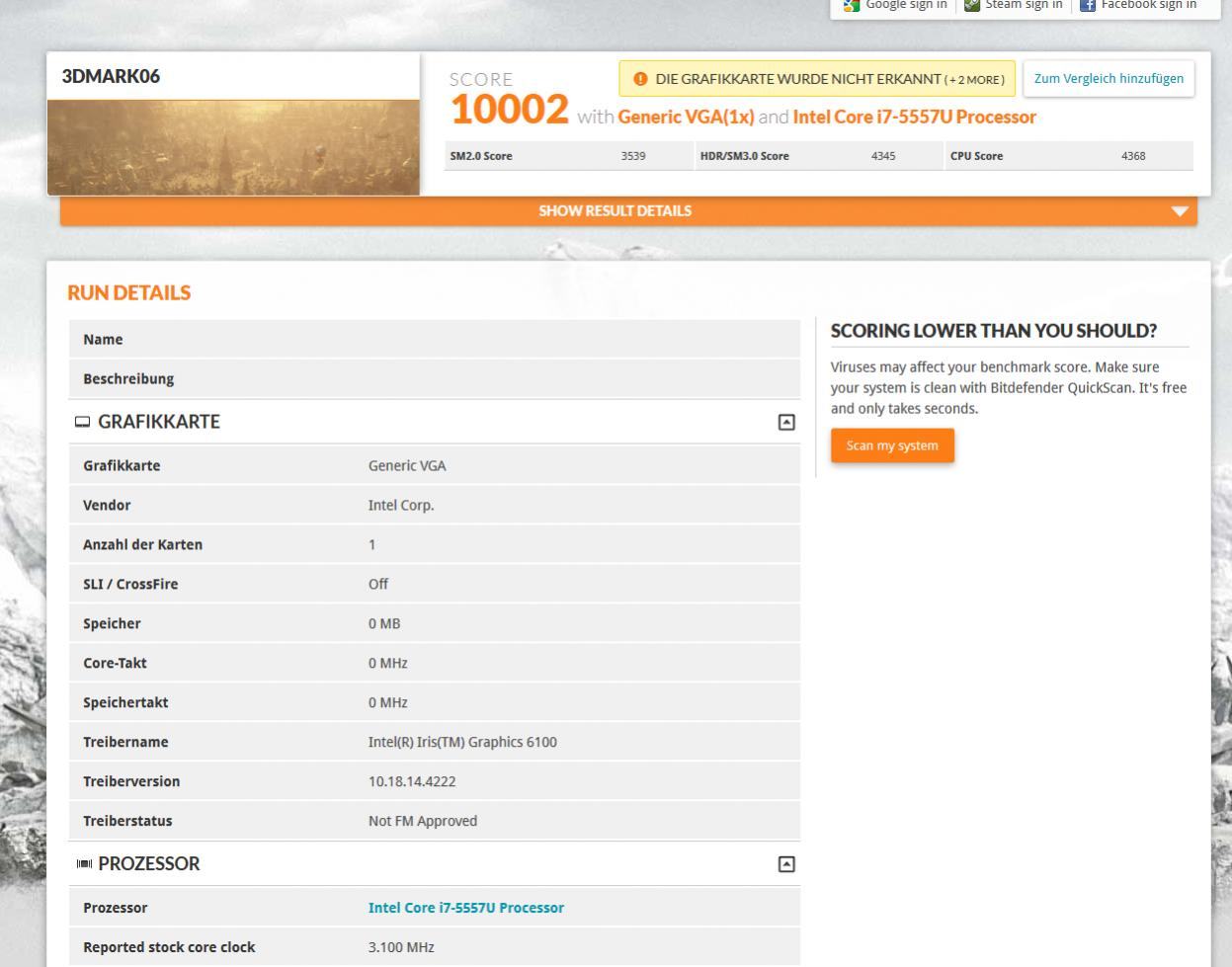Expand the Show Result Details bar
The height and width of the screenshot is (967, 1232).
click(628, 210)
